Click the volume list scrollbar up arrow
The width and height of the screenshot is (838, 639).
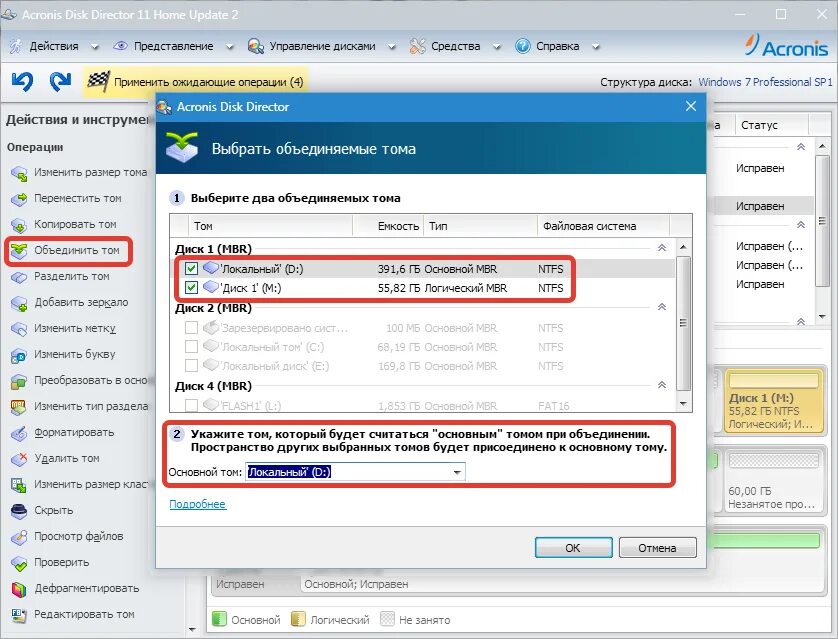[683, 247]
